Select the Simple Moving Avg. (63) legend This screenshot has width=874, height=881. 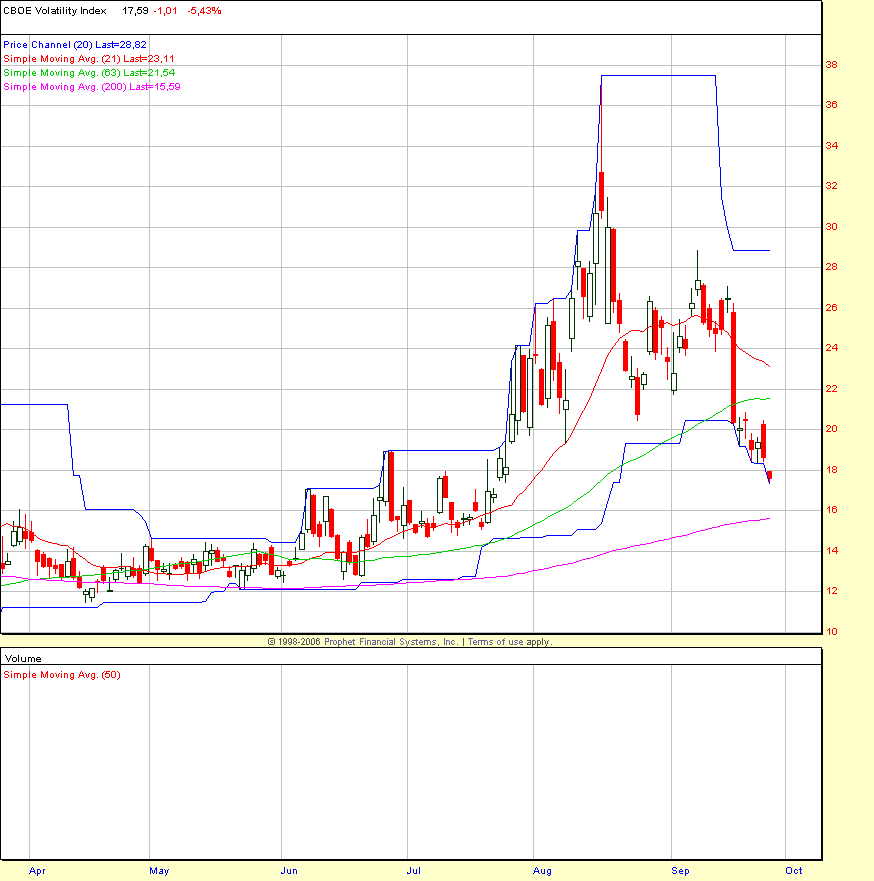89,73
